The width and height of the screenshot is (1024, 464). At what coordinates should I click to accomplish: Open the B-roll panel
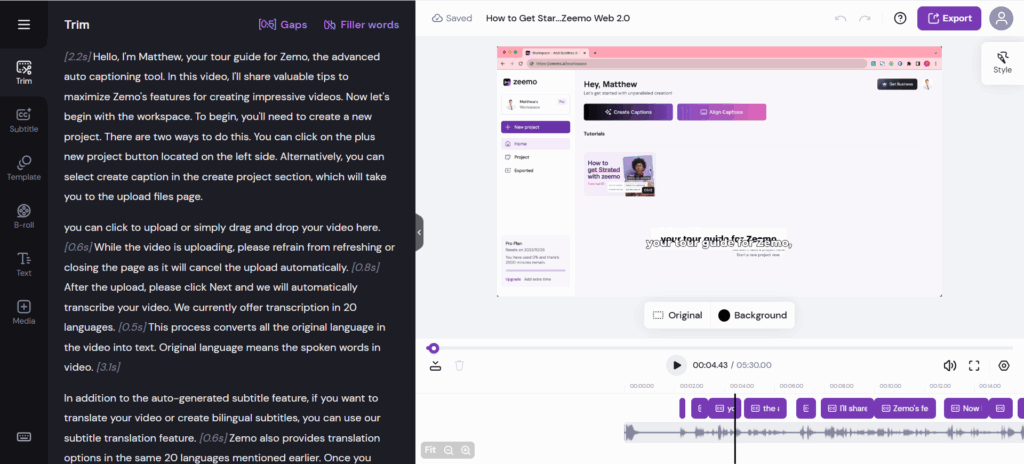point(24,215)
